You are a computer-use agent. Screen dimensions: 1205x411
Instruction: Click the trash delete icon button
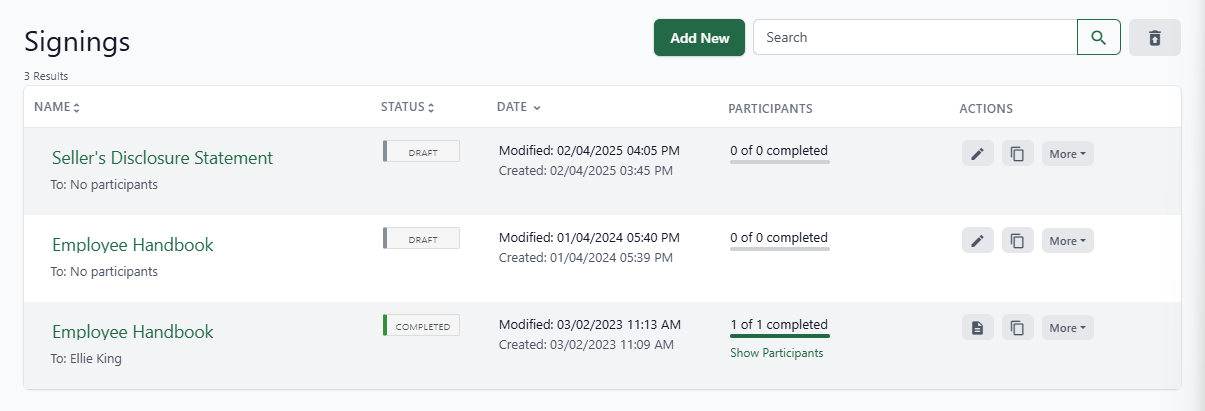tap(1154, 37)
